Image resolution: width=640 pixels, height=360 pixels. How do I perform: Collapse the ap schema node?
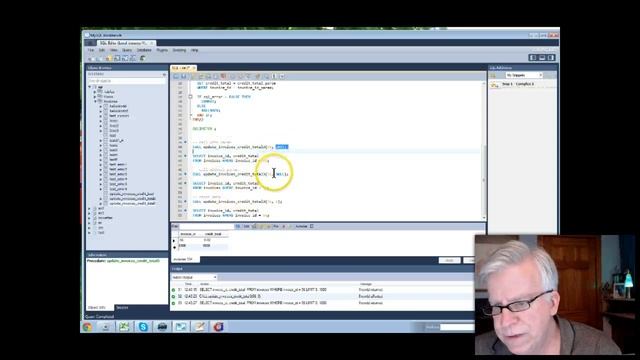point(90,87)
